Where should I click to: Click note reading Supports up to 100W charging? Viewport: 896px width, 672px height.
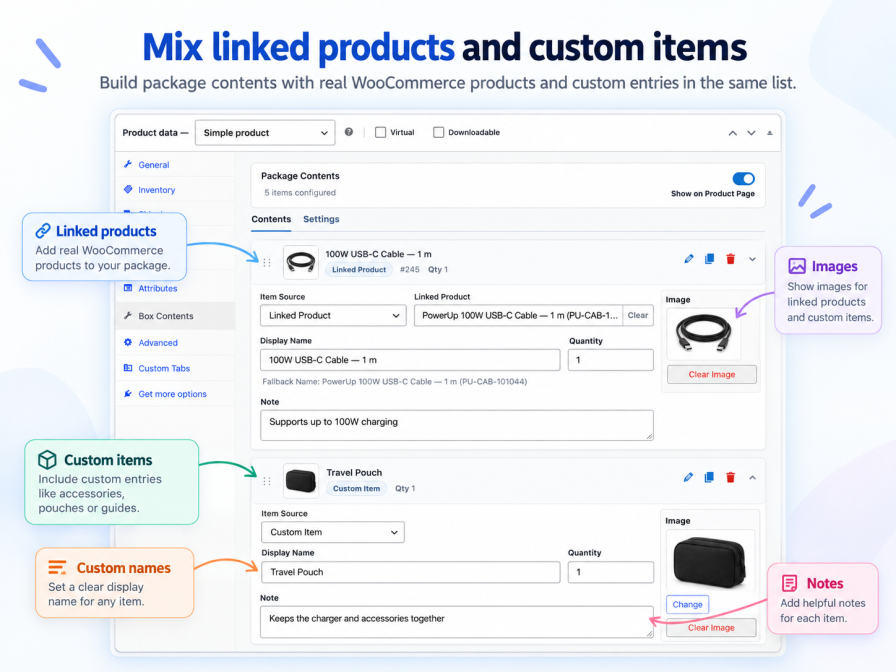pos(457,425)
